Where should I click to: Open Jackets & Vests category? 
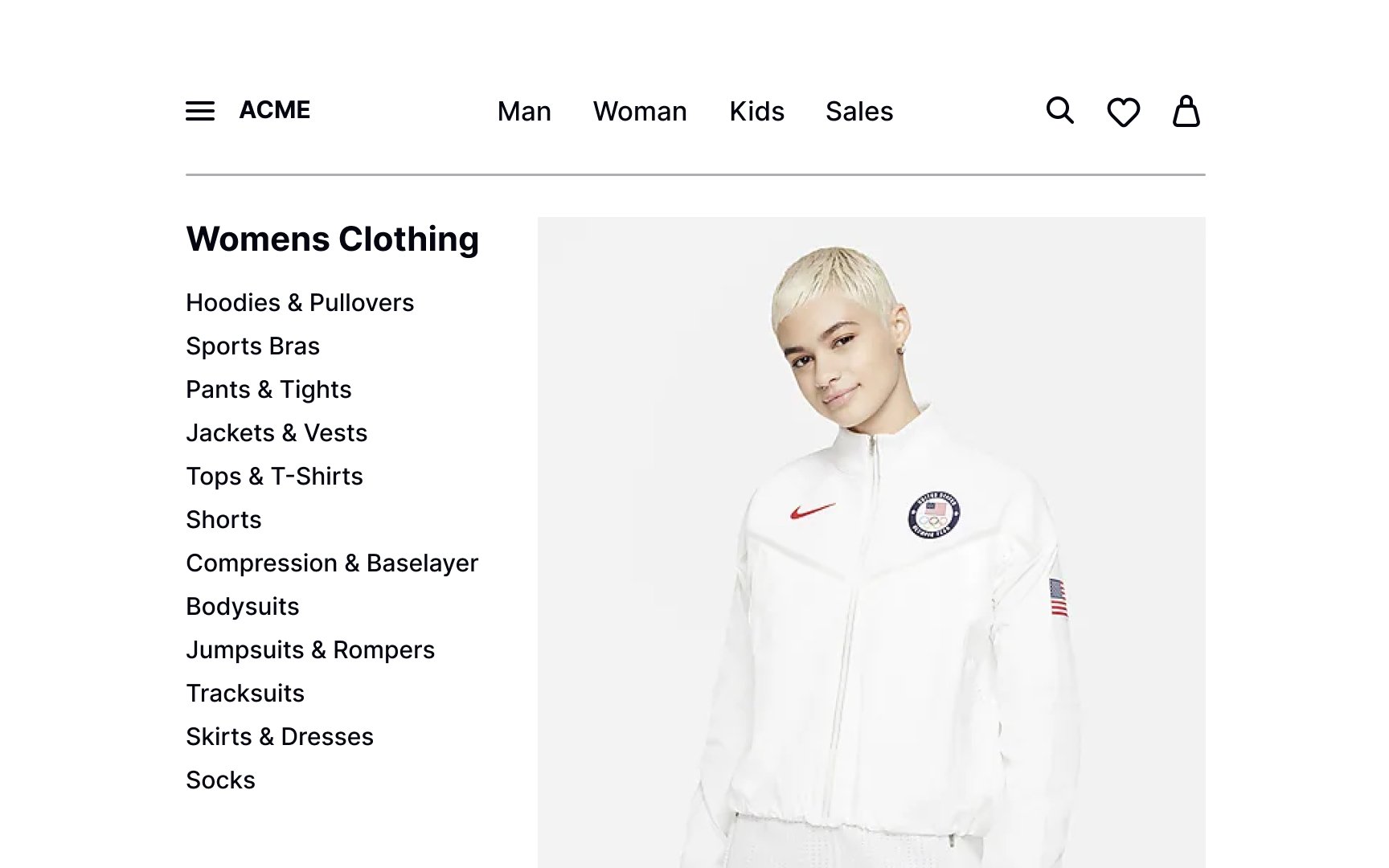point(277,433)
